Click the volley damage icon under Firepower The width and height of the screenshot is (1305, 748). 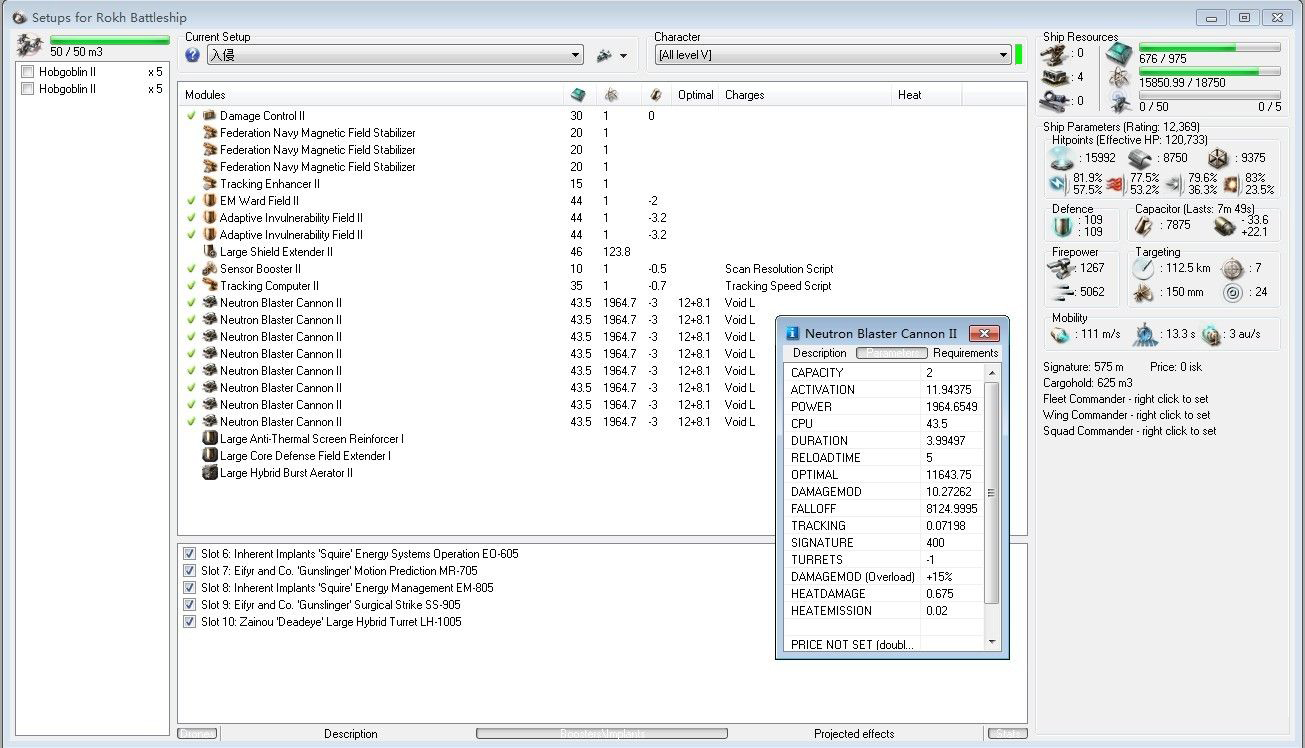(1061, 292)
